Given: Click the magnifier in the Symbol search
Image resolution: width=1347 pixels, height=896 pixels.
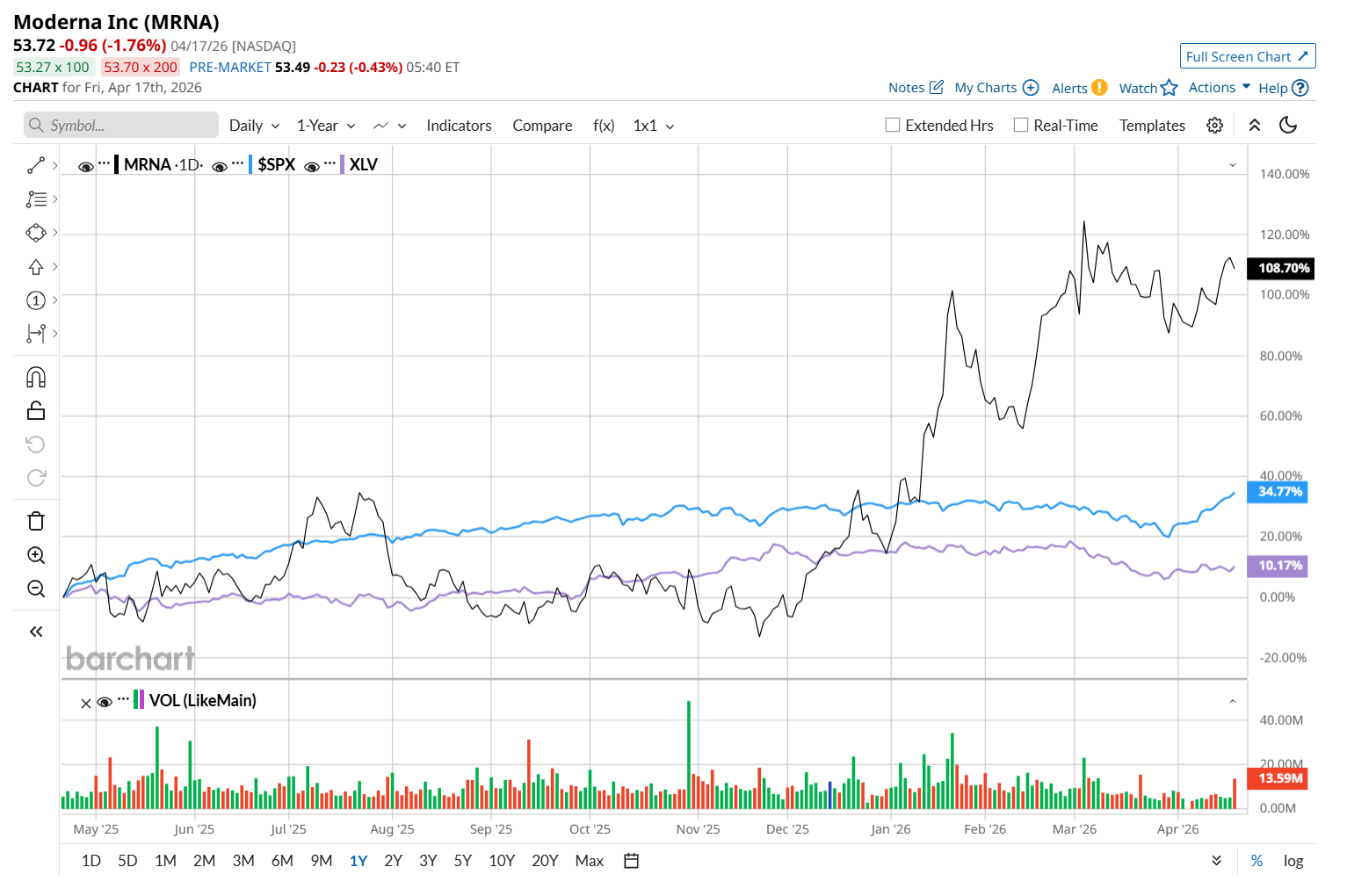Looking at the screenshot, I should point(36,125).
